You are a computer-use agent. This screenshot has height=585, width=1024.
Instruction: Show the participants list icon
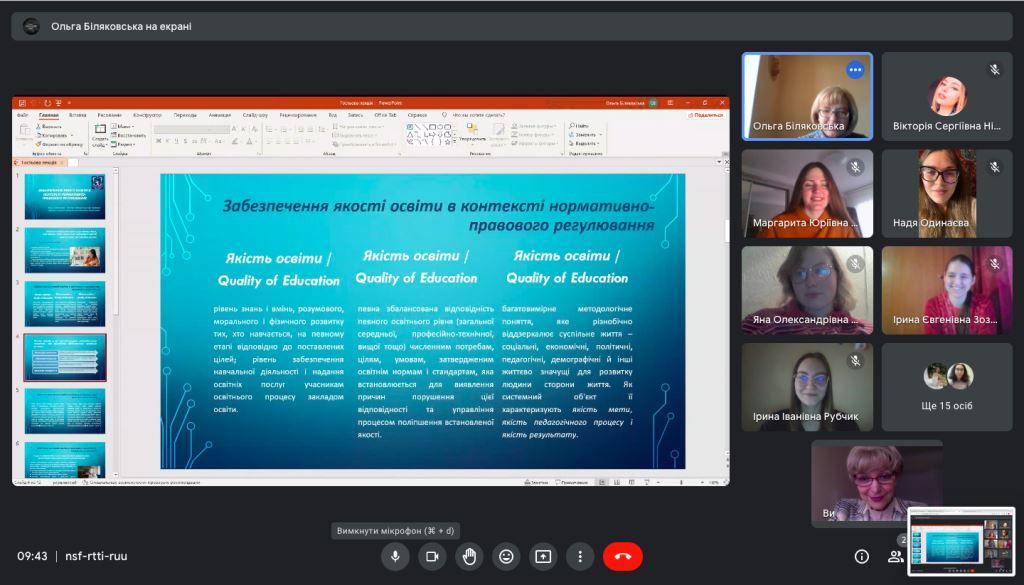coord(896,557)
